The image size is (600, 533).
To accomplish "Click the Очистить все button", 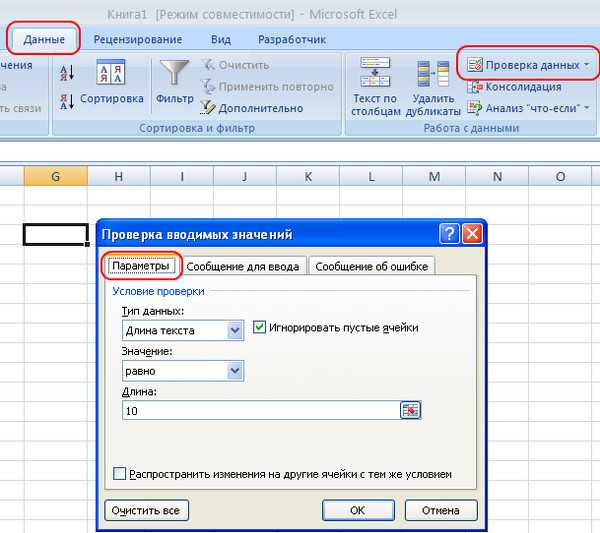I will coord(147,510).
